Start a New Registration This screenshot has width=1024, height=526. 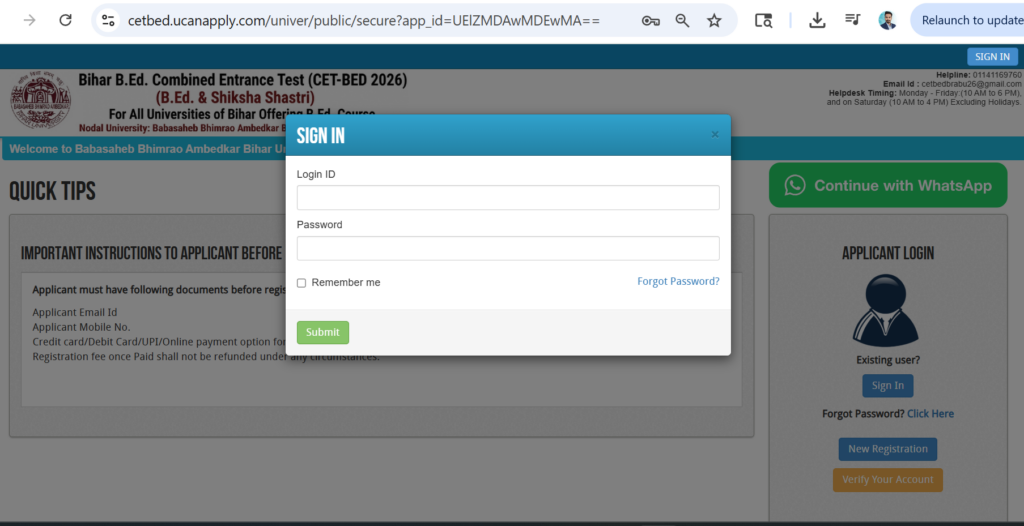888,449
